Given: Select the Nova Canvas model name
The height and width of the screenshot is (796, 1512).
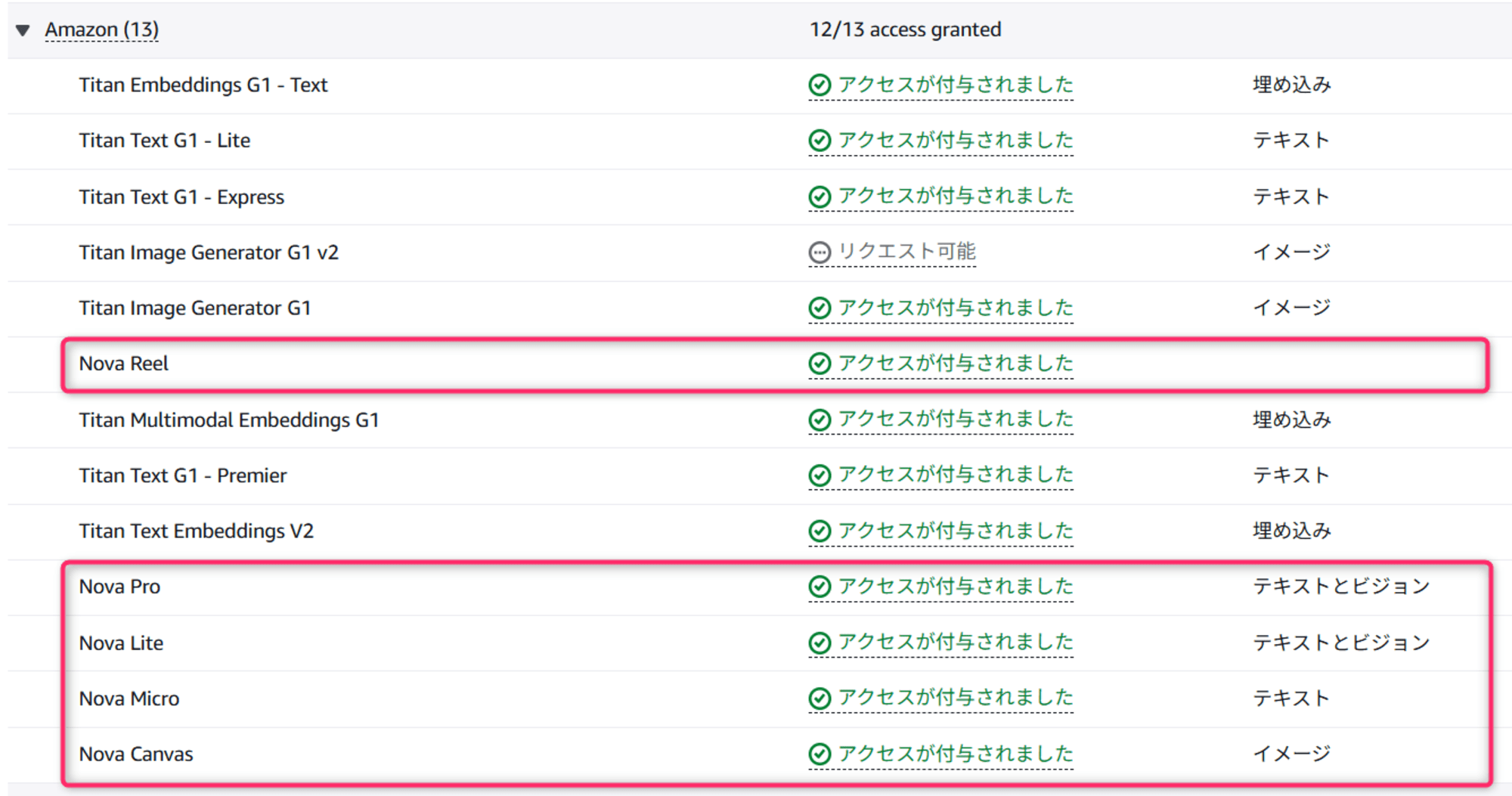Looking at the screenshot, I should coord(136,754).
